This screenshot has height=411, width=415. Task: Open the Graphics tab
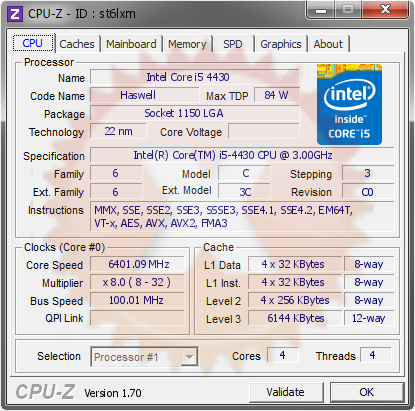pyautogui.click(x=281, y=44)
